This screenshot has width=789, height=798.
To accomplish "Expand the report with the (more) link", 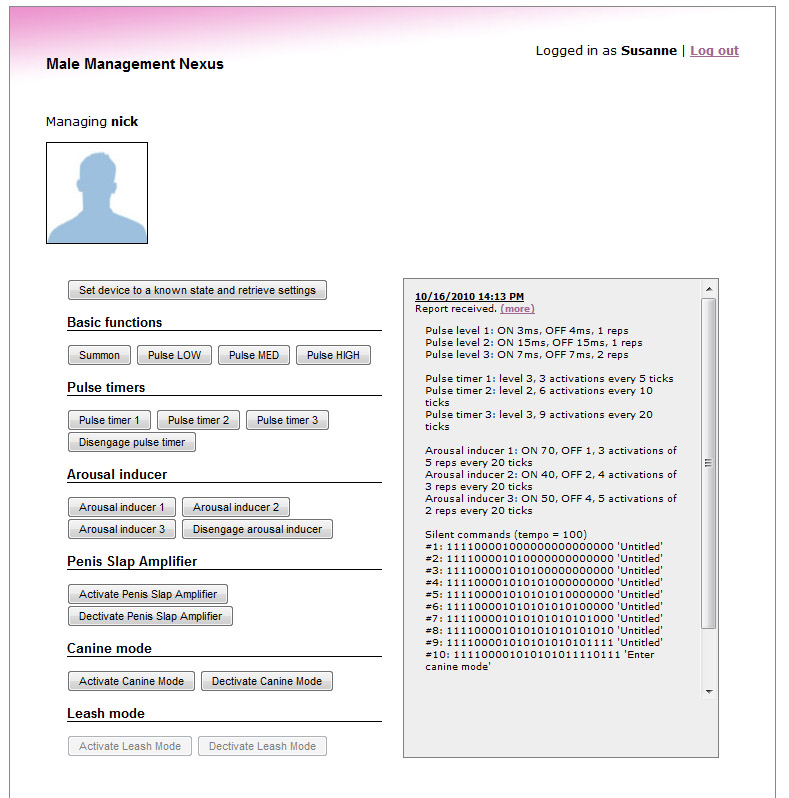I will tap(517, 309).
